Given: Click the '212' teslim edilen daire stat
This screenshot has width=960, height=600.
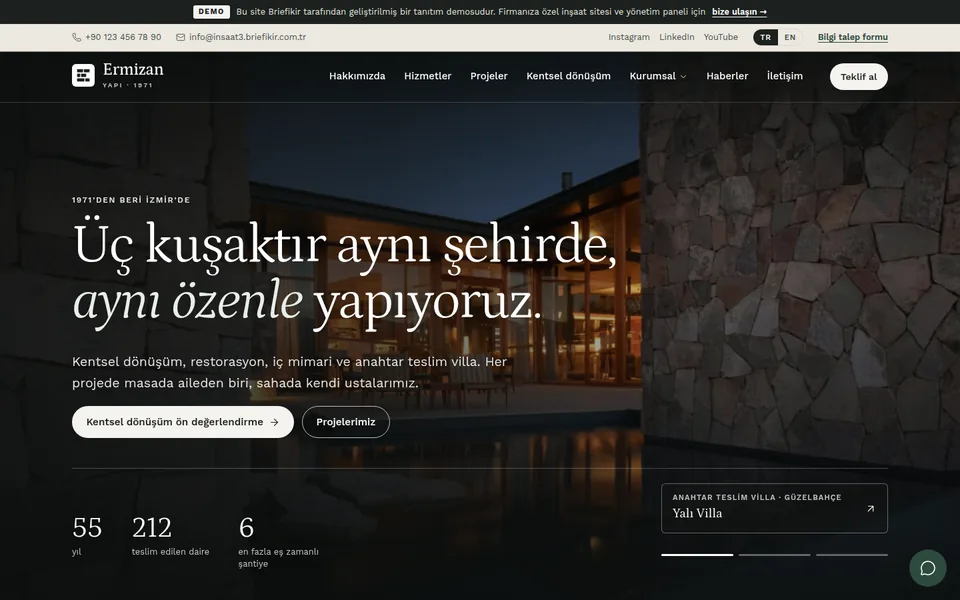Looking at the screenshot, I should tap(170, 536).
